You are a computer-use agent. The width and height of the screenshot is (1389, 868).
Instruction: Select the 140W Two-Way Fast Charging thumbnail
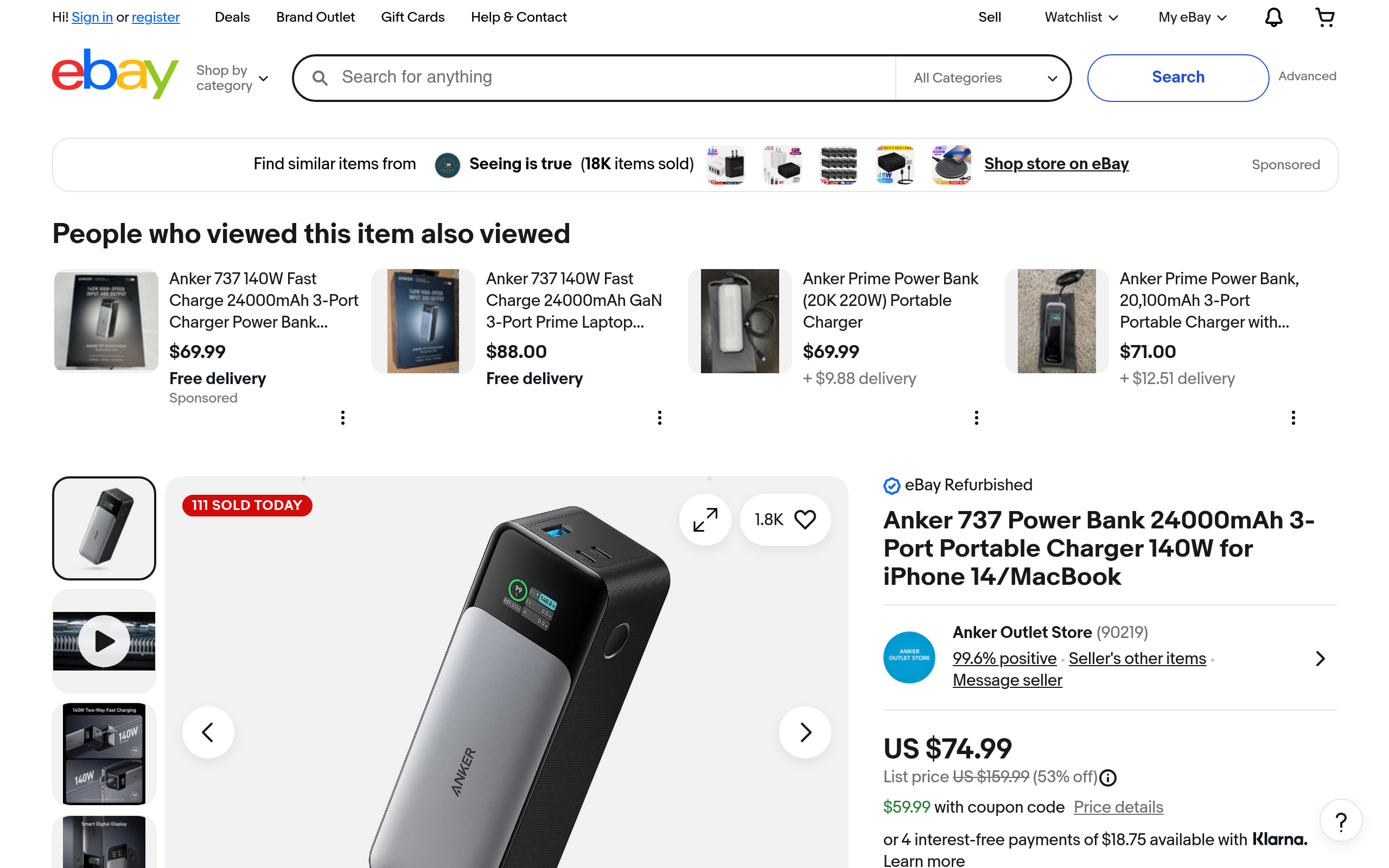click(x=104, y=753)
